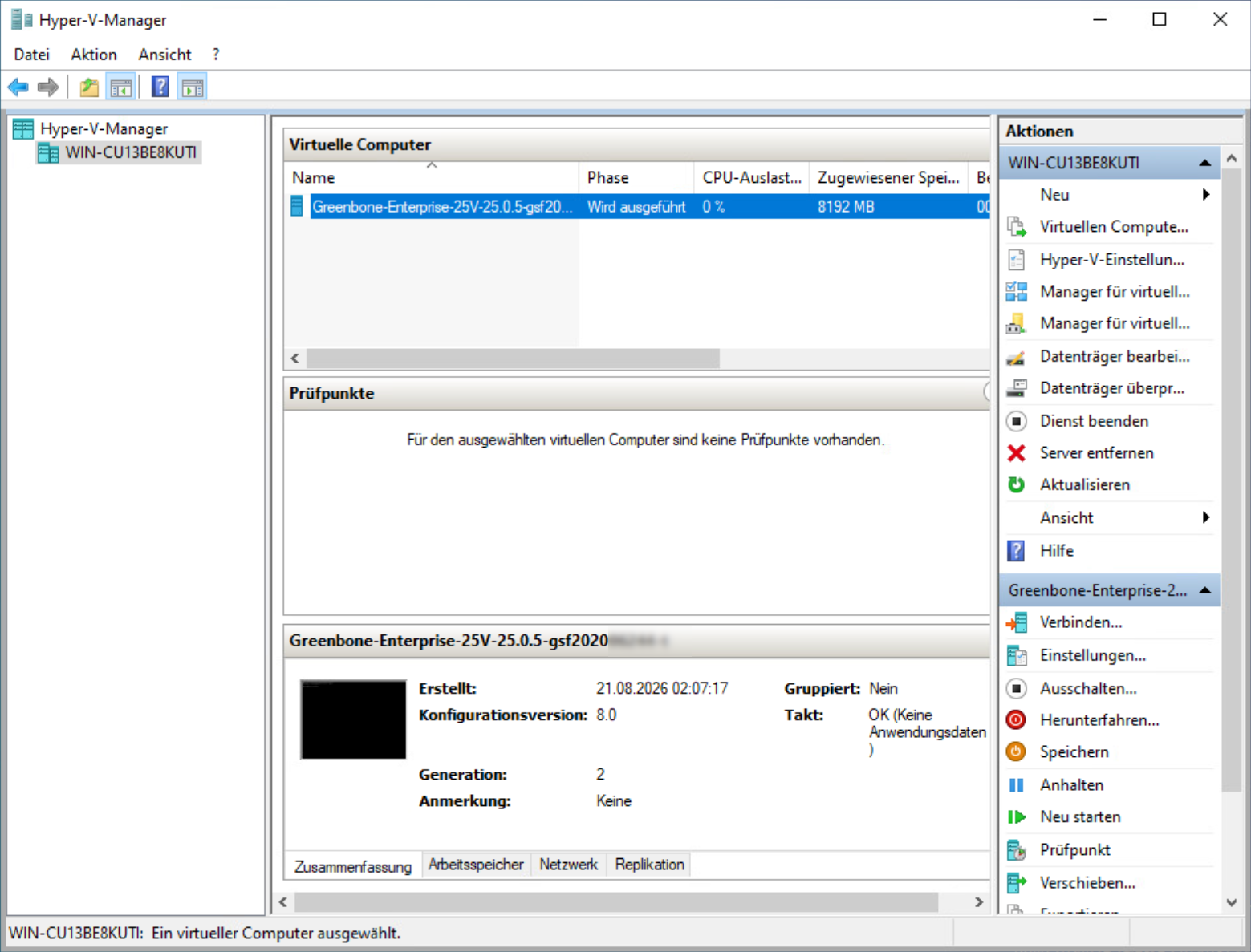The image size is (1251, 952).
Task: Collapse the Greenbone-Enterprise actions section
Action: point(1205,590)
